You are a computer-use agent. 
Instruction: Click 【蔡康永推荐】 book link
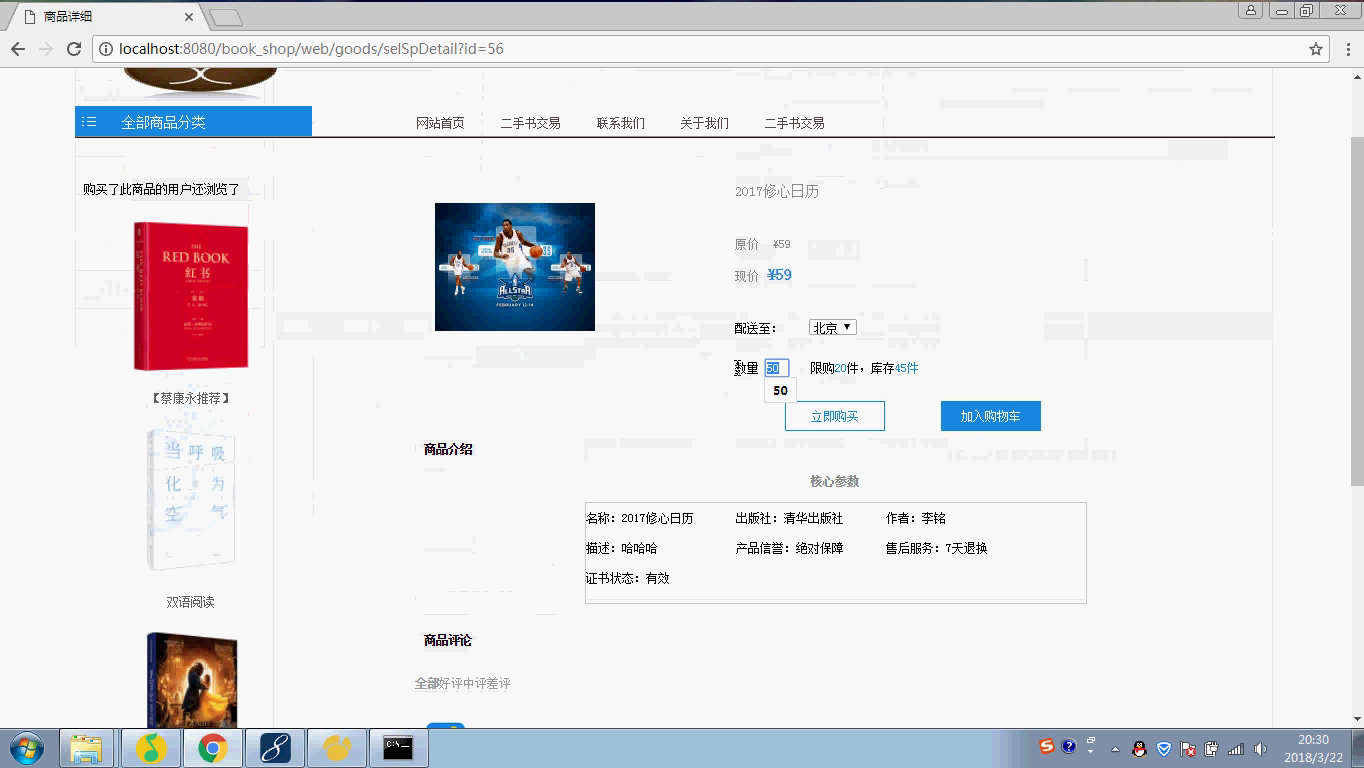pyautogui.click(x=190, y=398)
